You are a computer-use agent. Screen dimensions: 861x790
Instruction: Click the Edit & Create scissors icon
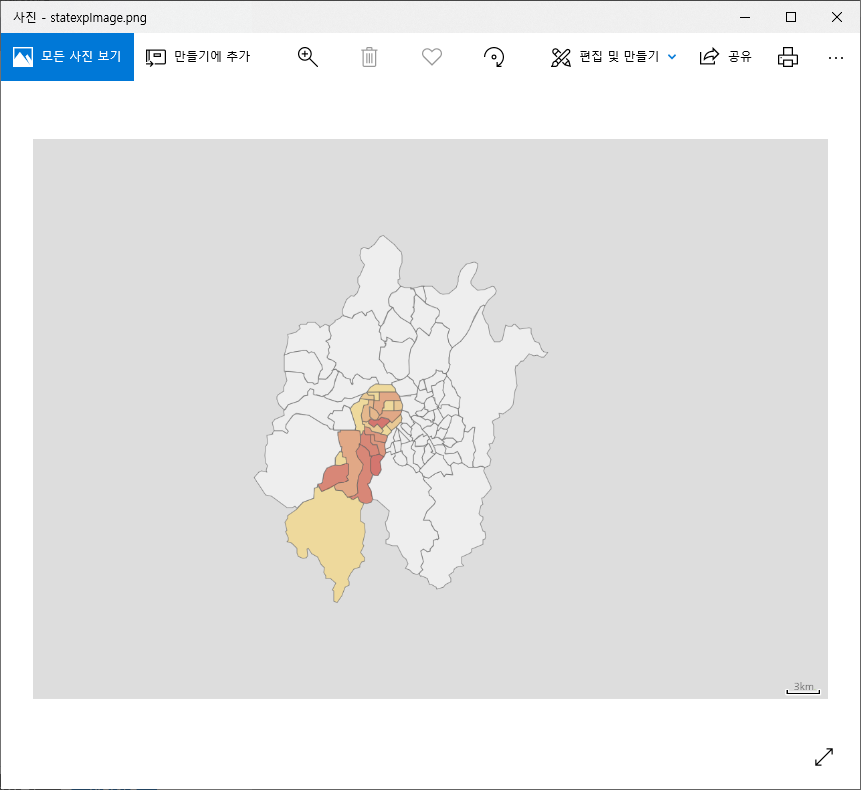[x=561, y=56]
